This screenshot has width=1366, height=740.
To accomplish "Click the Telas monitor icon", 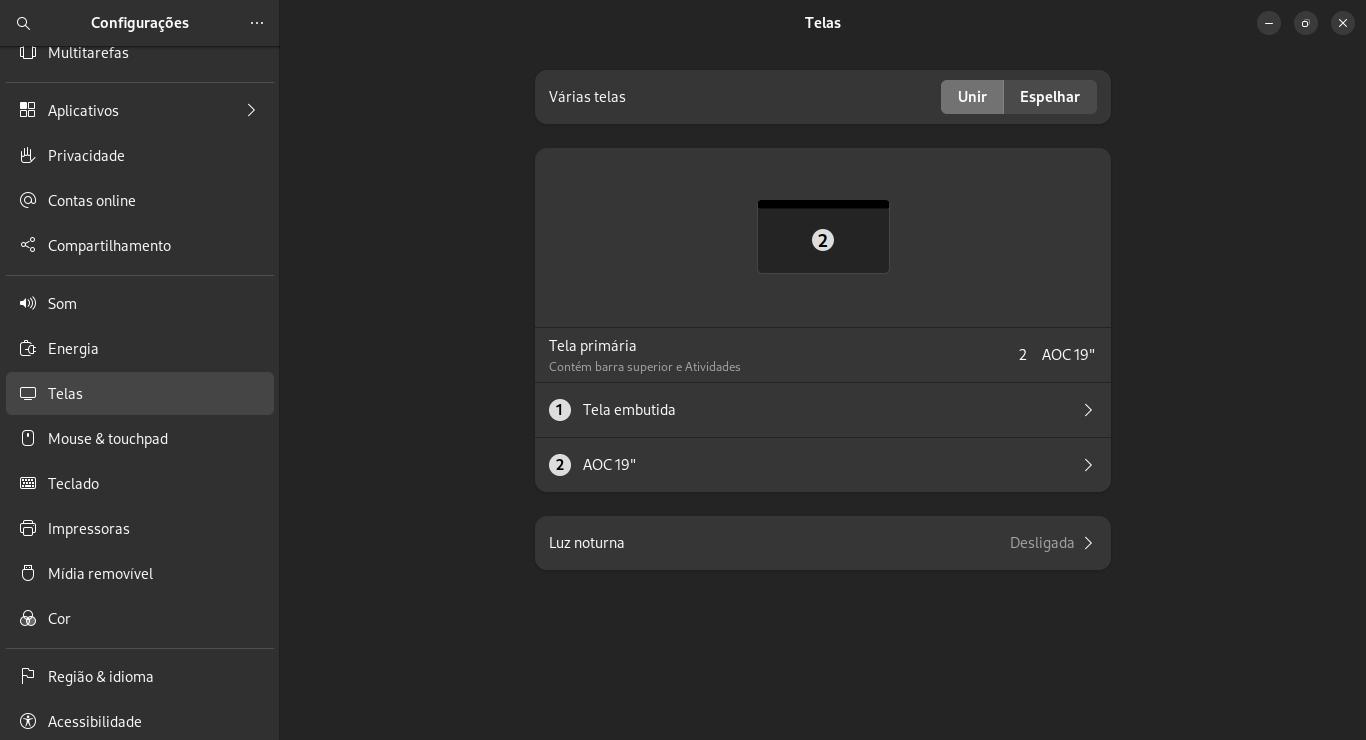I will pyautogui.click(x=28, y=394).
